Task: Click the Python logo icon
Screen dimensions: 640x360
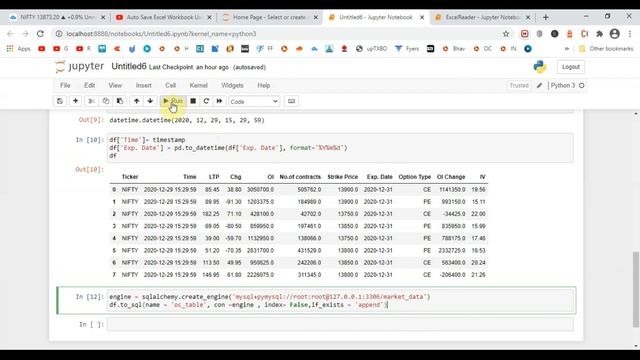Action: 540,67
